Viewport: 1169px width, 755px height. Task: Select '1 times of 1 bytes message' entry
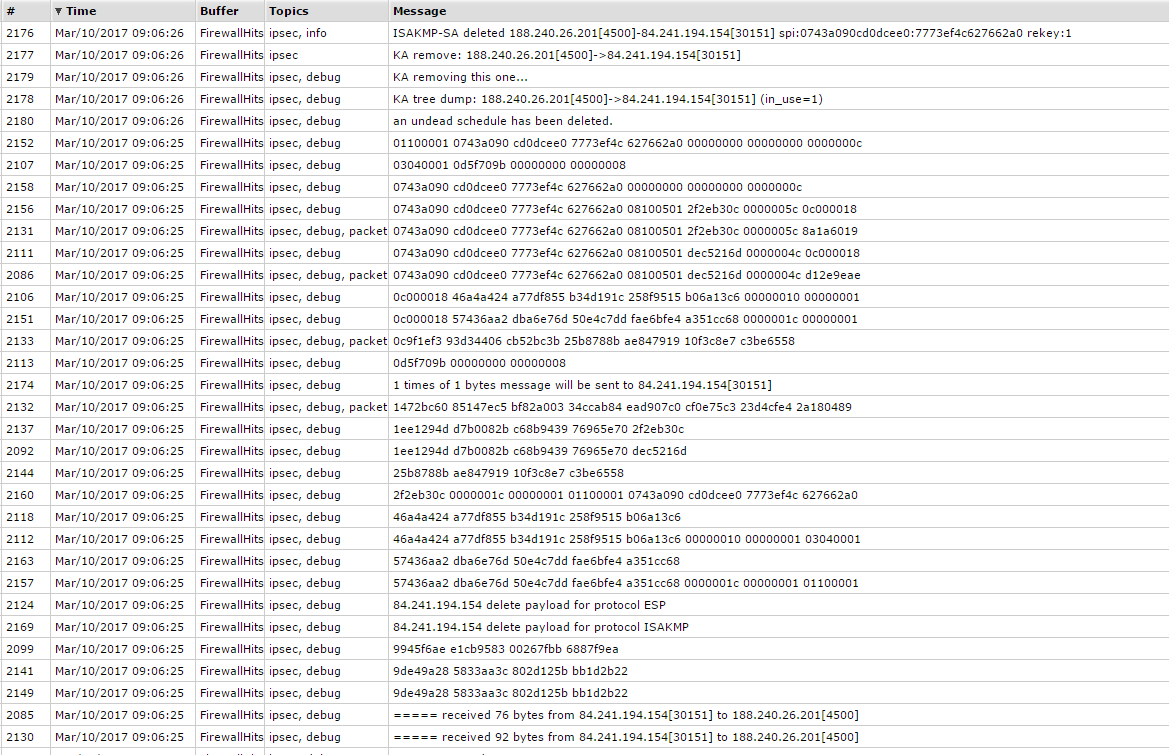(x=582, y=385)
